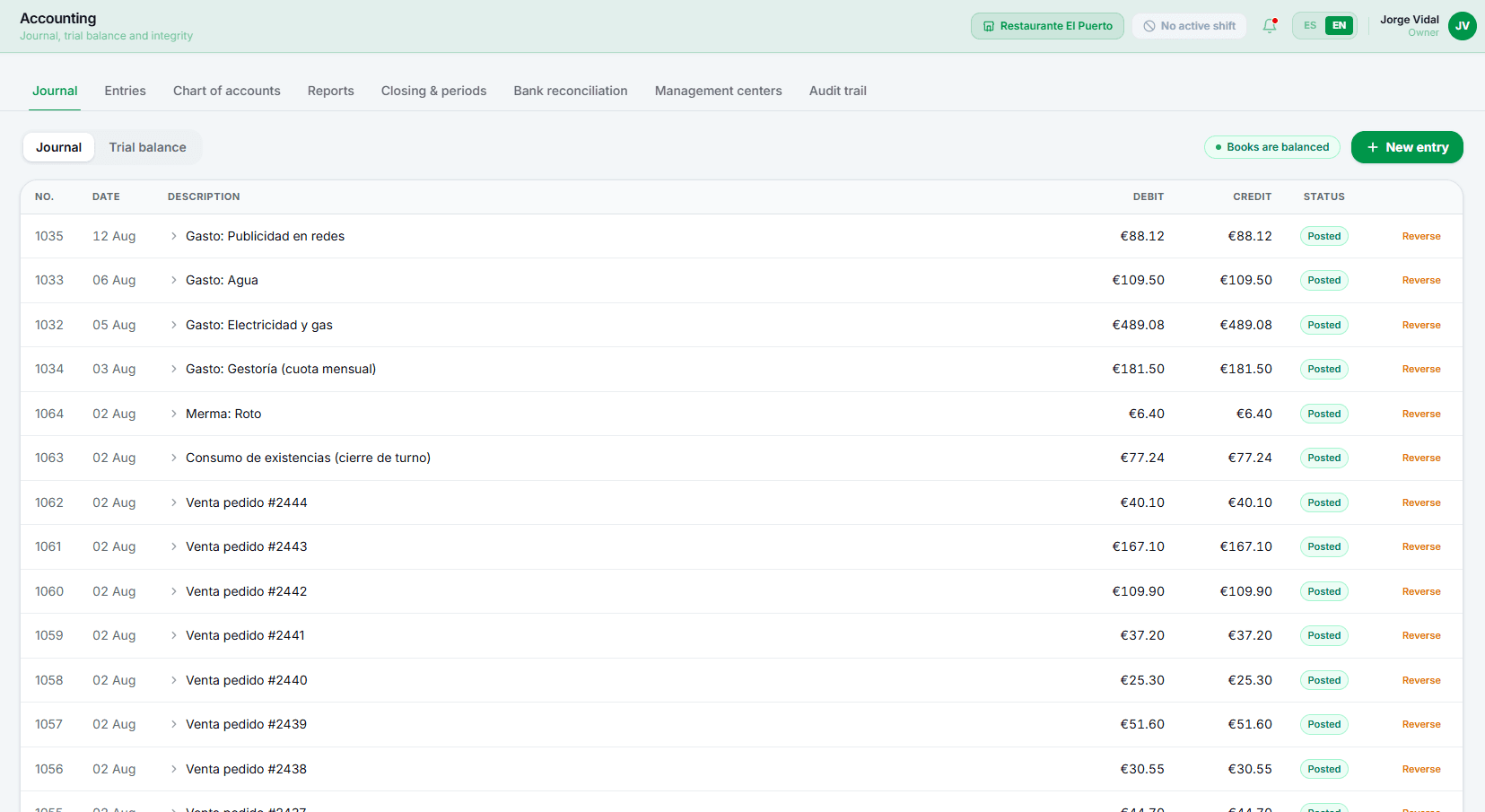Switch to Trial balance view

tap(148, 147)
